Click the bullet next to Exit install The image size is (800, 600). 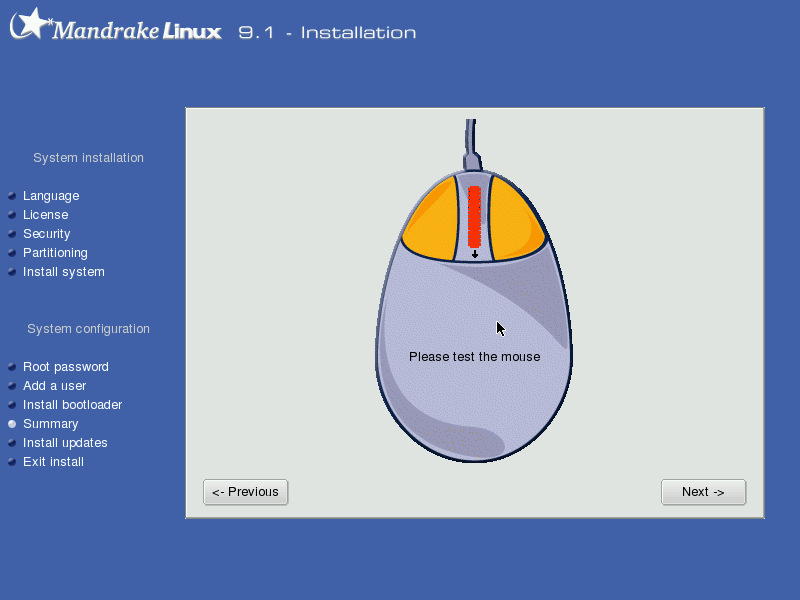pos(12,462)
